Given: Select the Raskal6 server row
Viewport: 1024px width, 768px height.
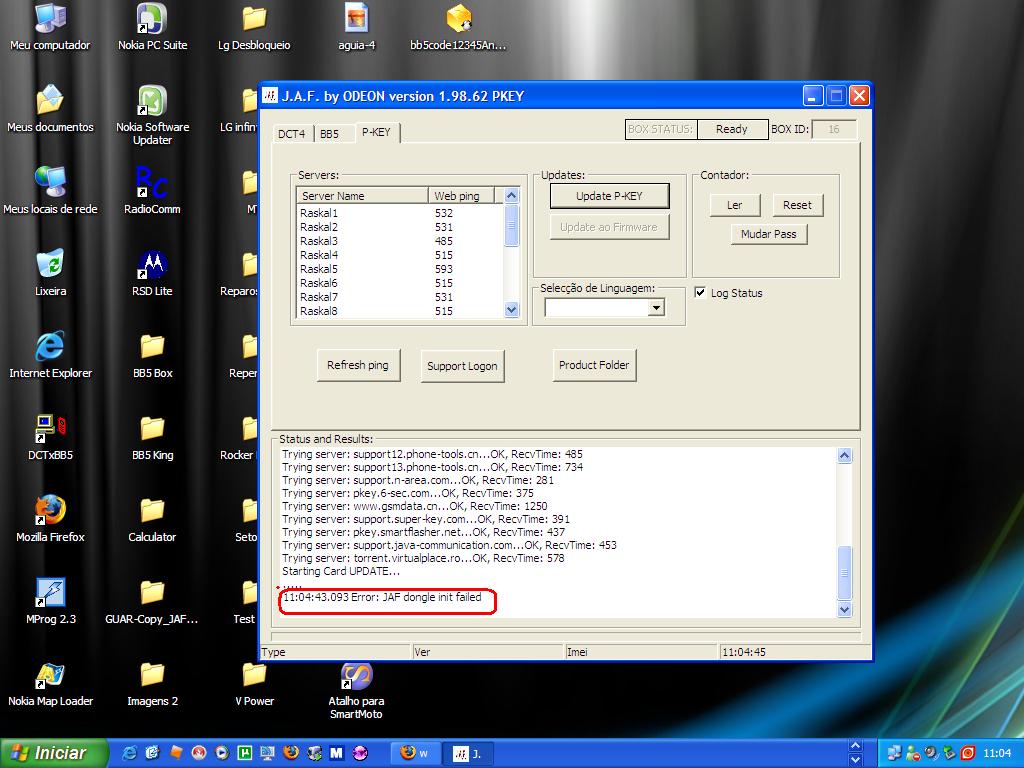Looking at the screenshot, I should pyautogui.click(x=400, y=283).
